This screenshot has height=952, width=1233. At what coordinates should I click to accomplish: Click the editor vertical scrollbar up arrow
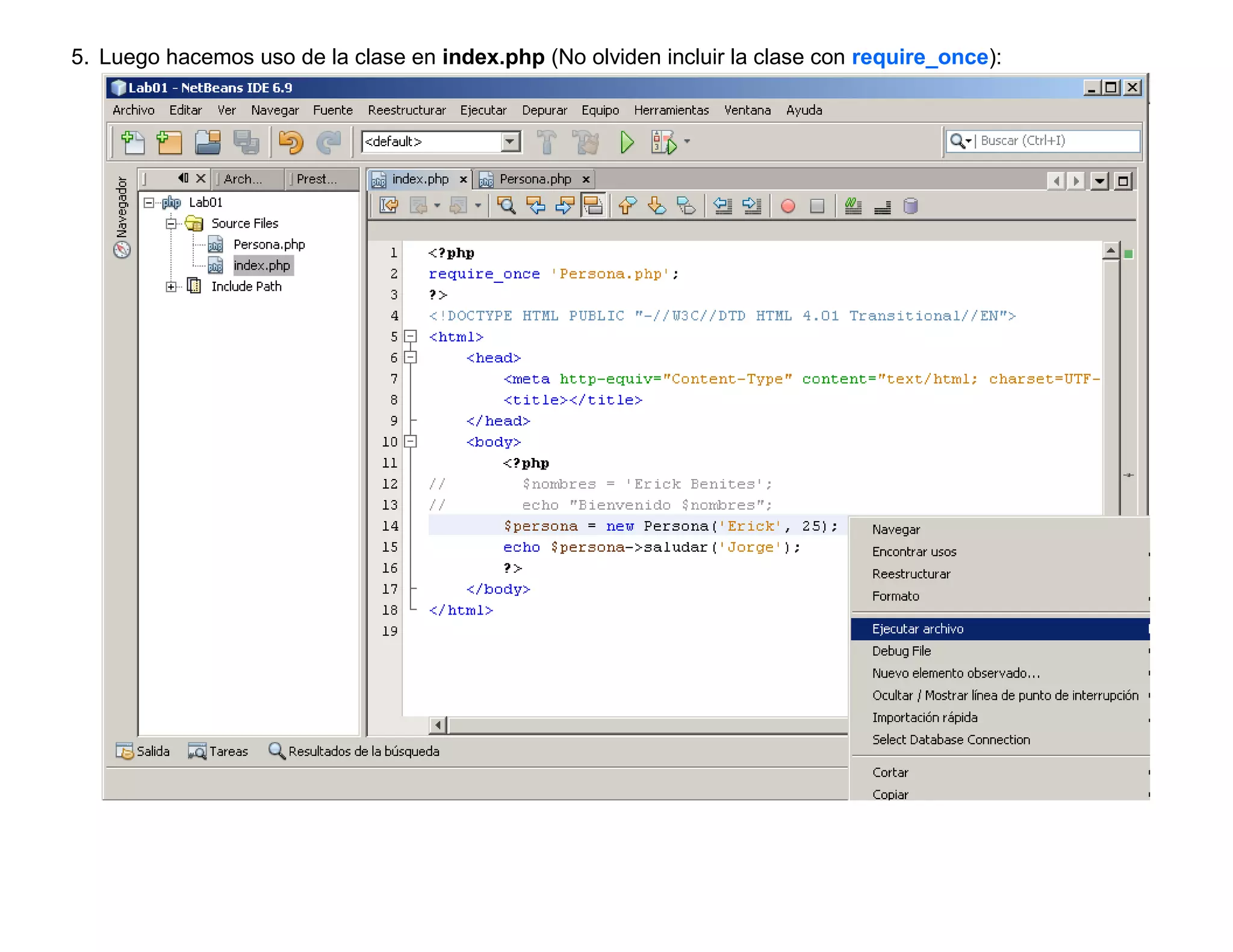pyautogui.click(x=1111, y=250)
